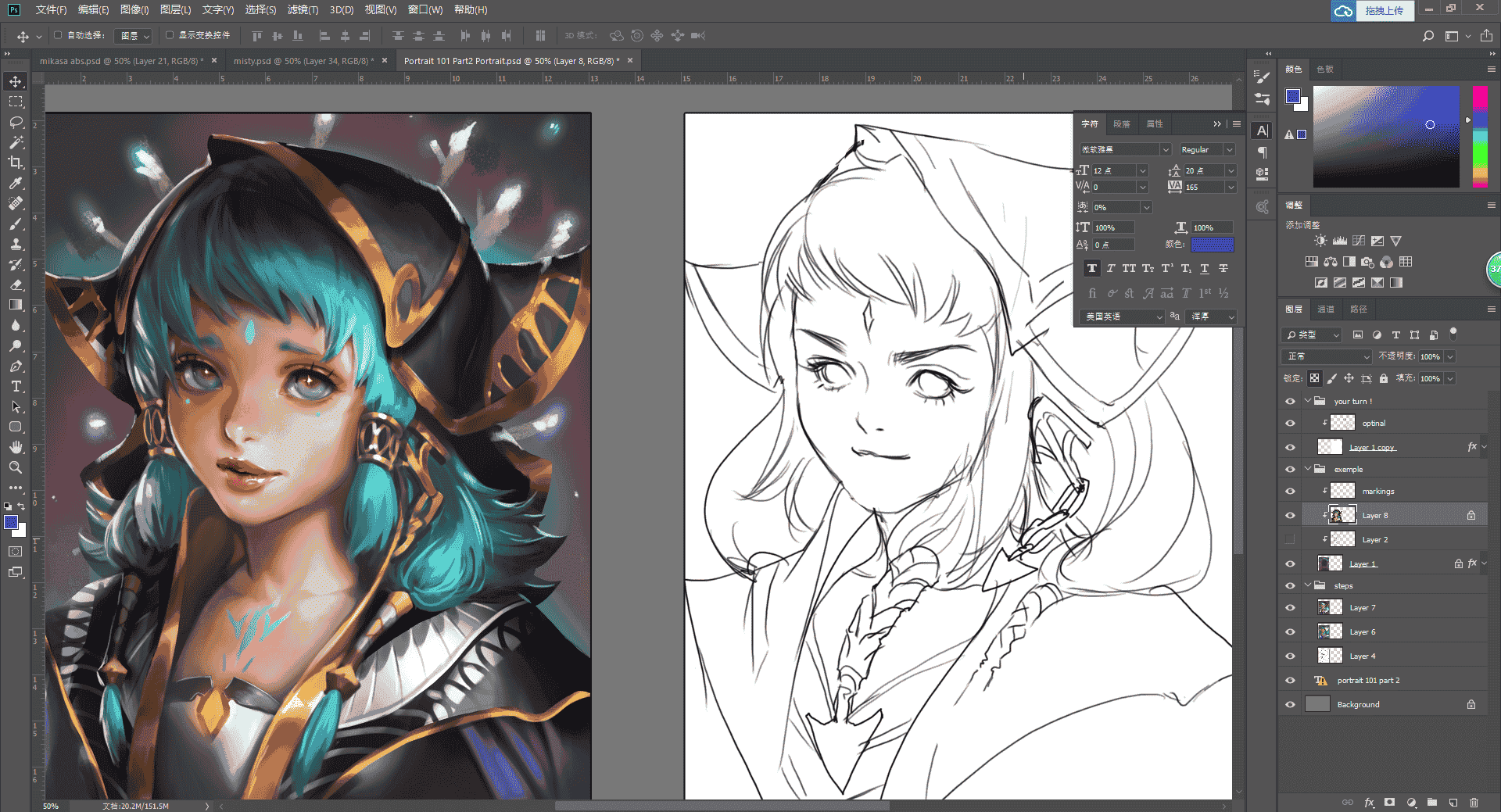
Task: Select the Eyedropper tool
Action: pyautogui.click(x=16, y=183)
